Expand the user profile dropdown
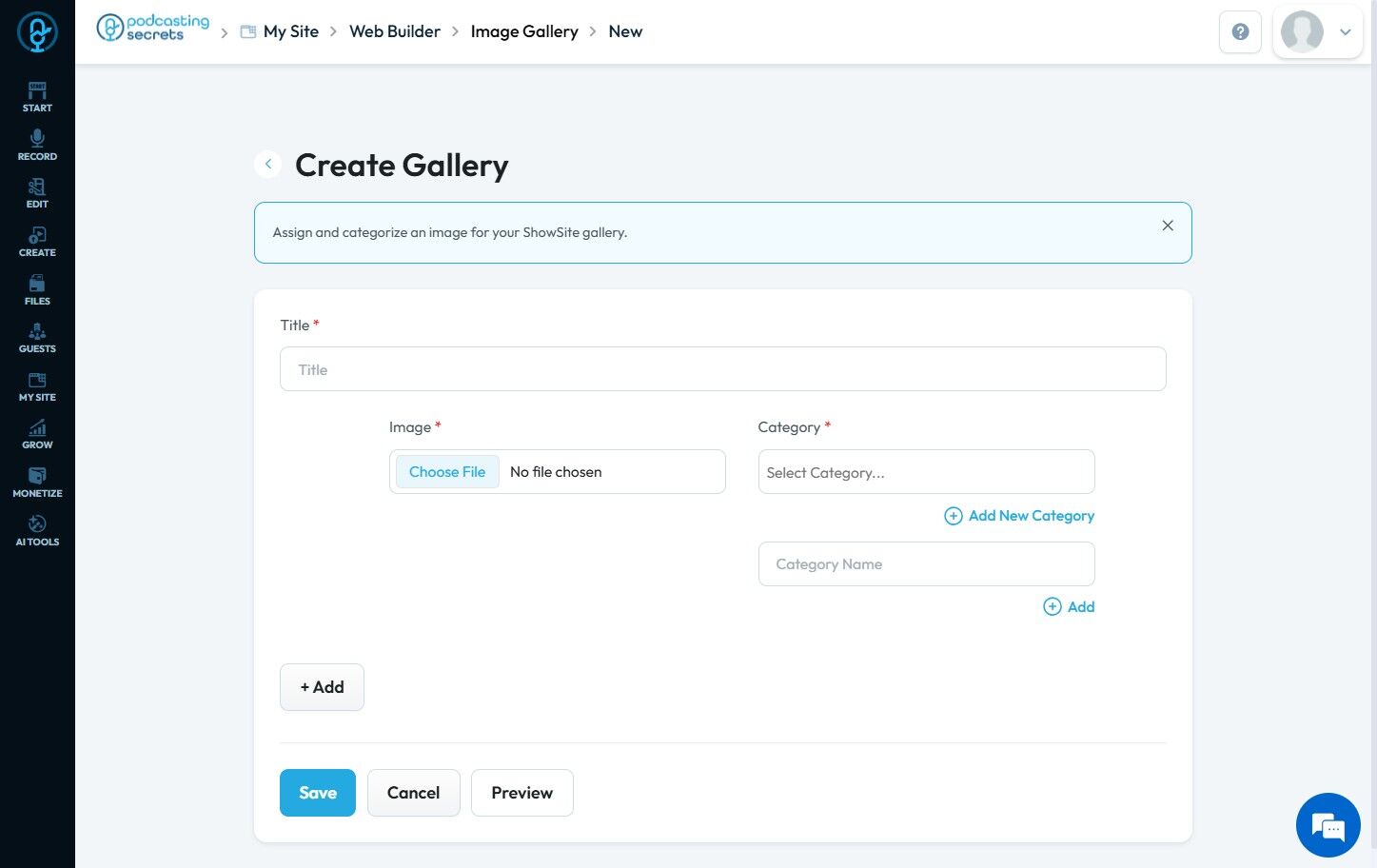The image size is (1377, 868). pyautogui.click(x=1345, y=32)
